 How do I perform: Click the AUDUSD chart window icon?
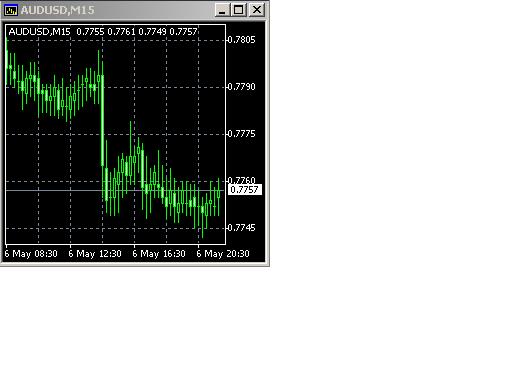(11, 10)
